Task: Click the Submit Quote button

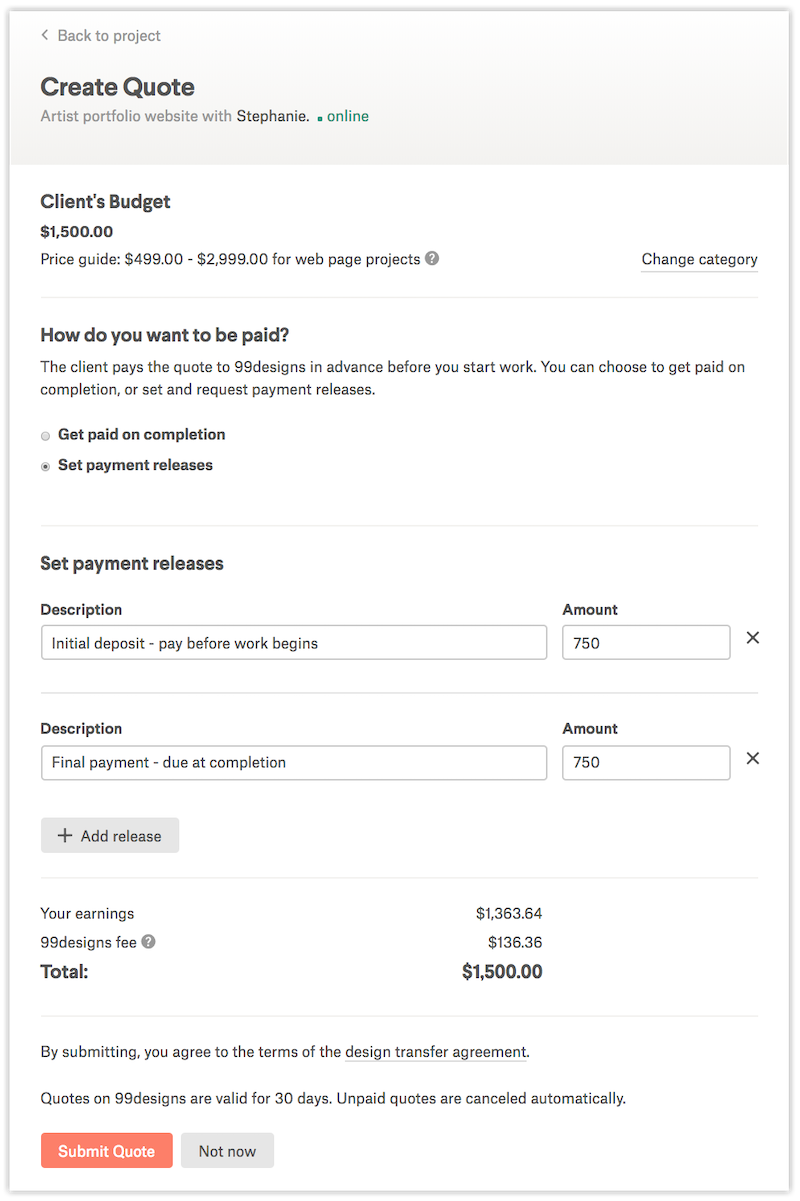Action: pos(107,1151)
